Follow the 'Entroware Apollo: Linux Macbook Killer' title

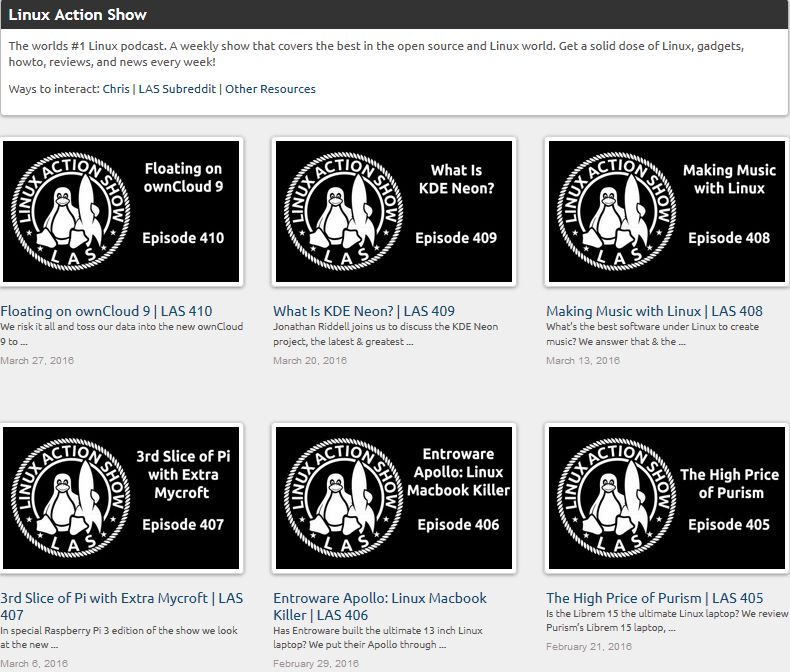pos(380,607)
